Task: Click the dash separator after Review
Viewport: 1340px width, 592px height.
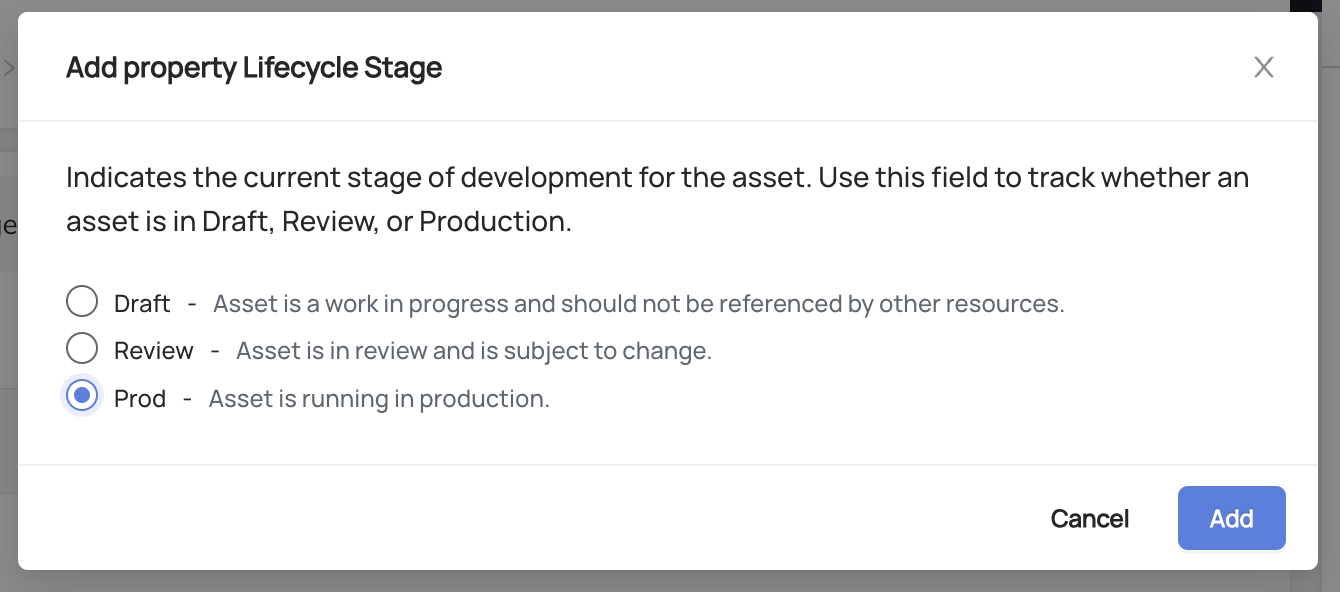Action: 215,351
